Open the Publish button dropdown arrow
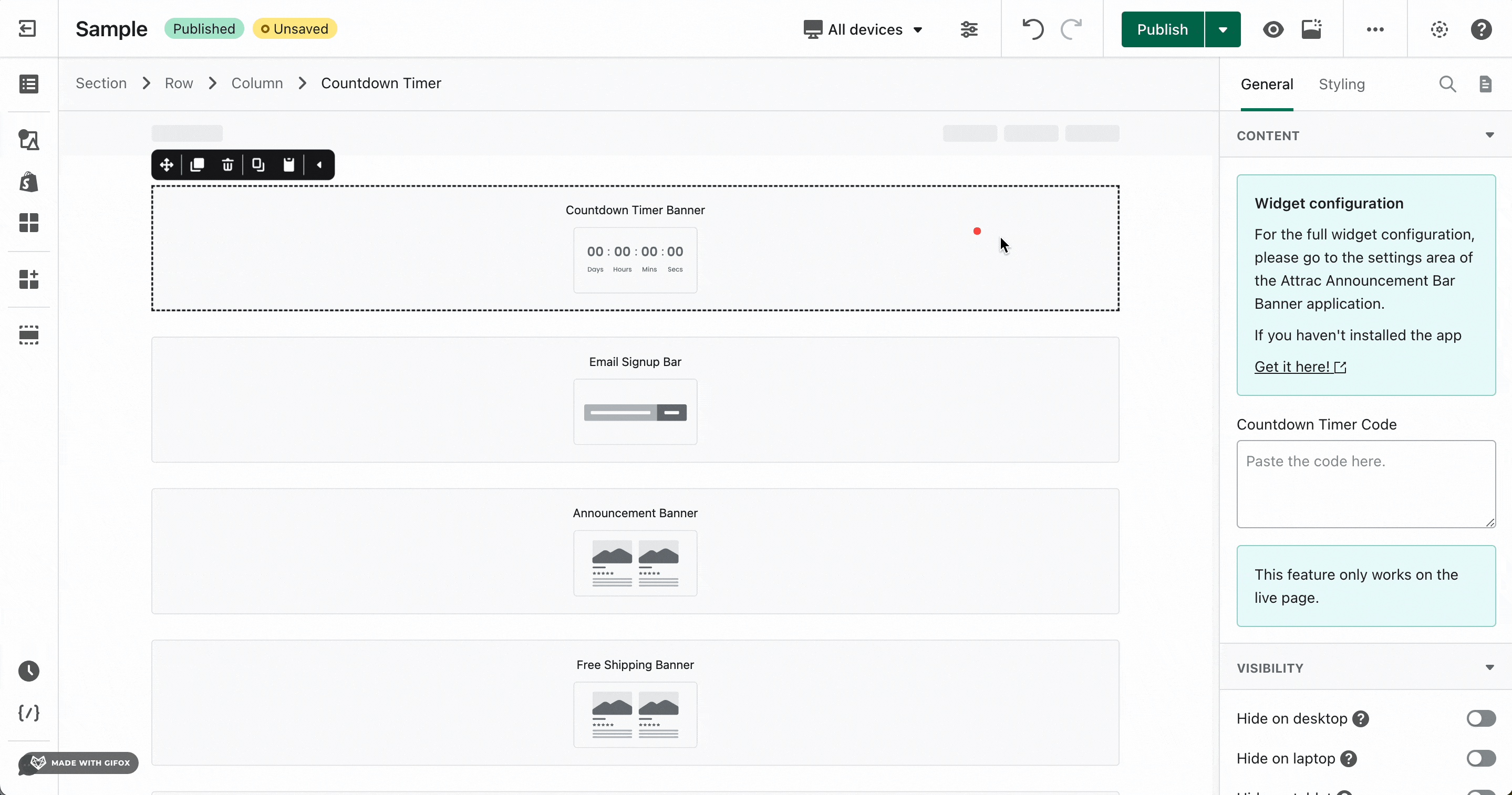The height and width of the screenshot is (795, 1512). point(1223,29)
